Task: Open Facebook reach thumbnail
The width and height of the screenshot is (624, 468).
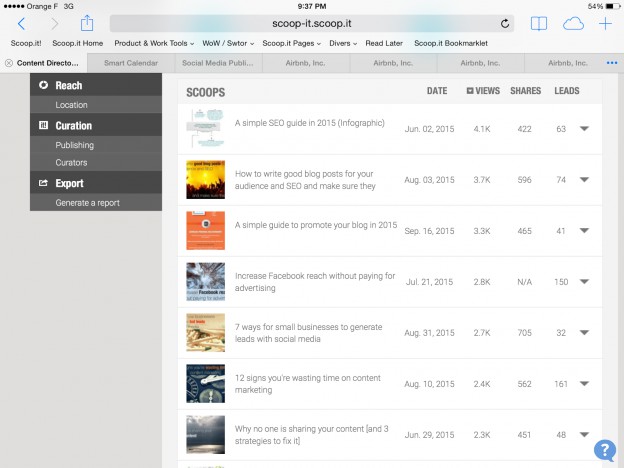Action: (205, 281)
